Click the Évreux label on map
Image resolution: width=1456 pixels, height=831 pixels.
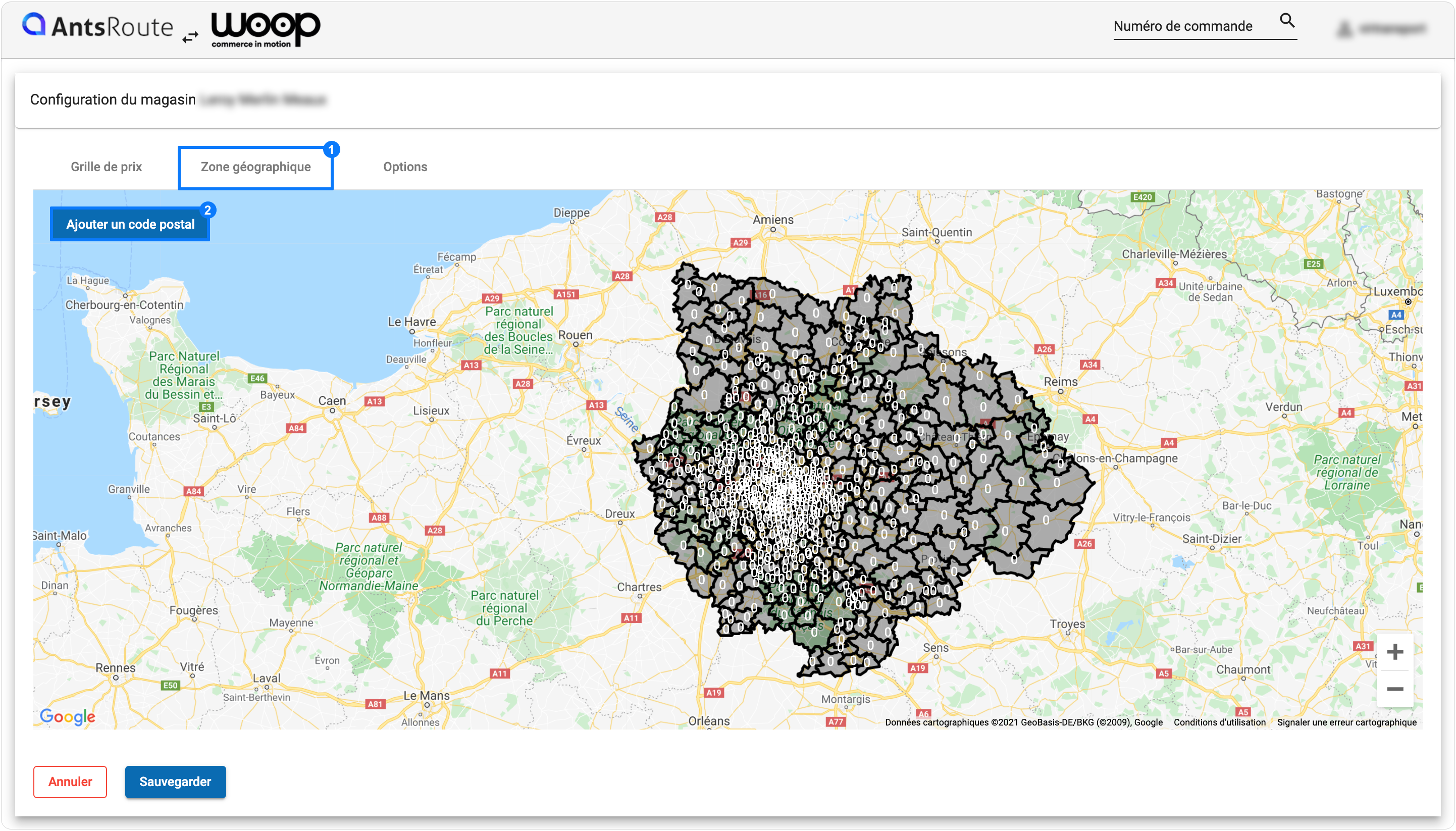[x=583, y=441]
